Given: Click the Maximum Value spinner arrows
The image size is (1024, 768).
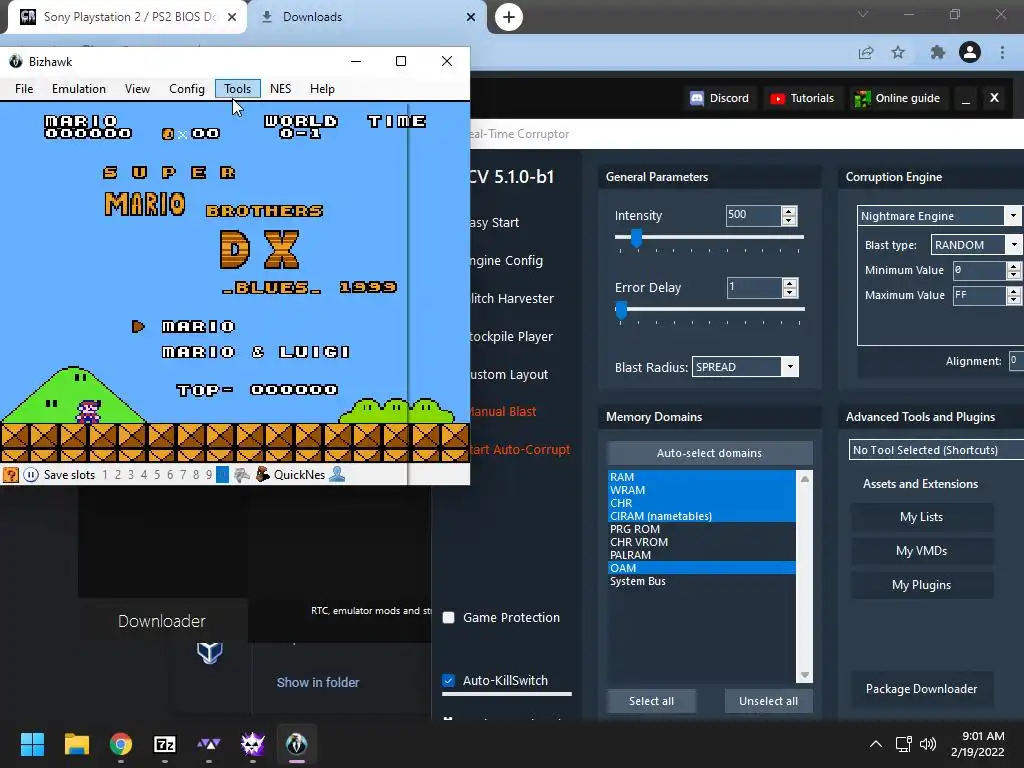Looking at the screenshot, I should (x=1013, y=295).
